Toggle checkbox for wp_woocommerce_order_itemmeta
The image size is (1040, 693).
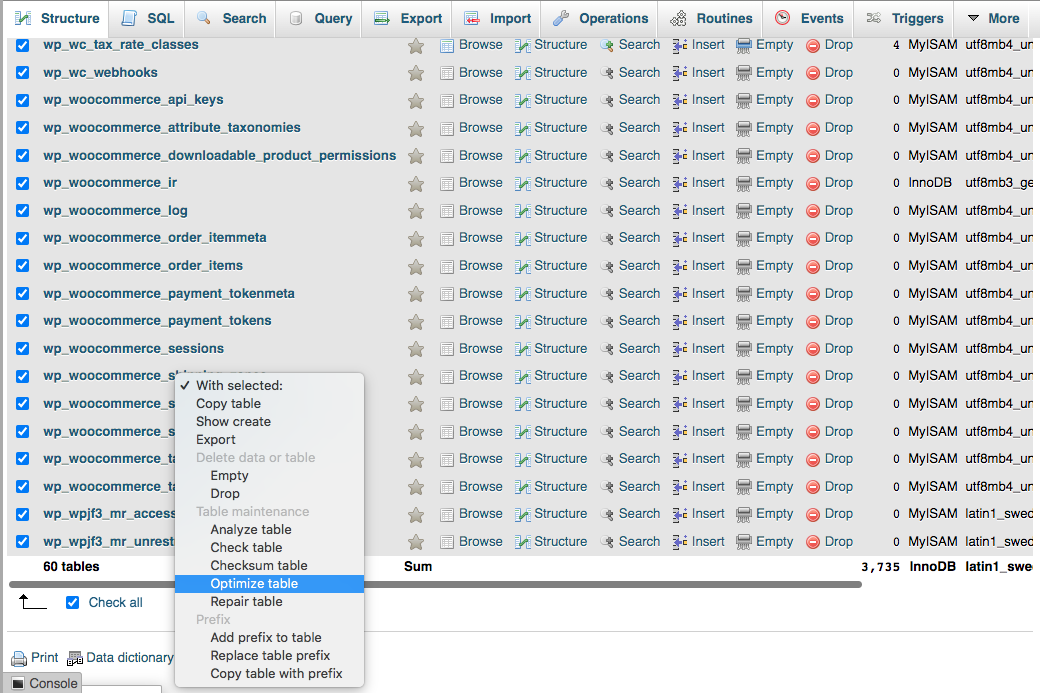(x=23, y=238)
